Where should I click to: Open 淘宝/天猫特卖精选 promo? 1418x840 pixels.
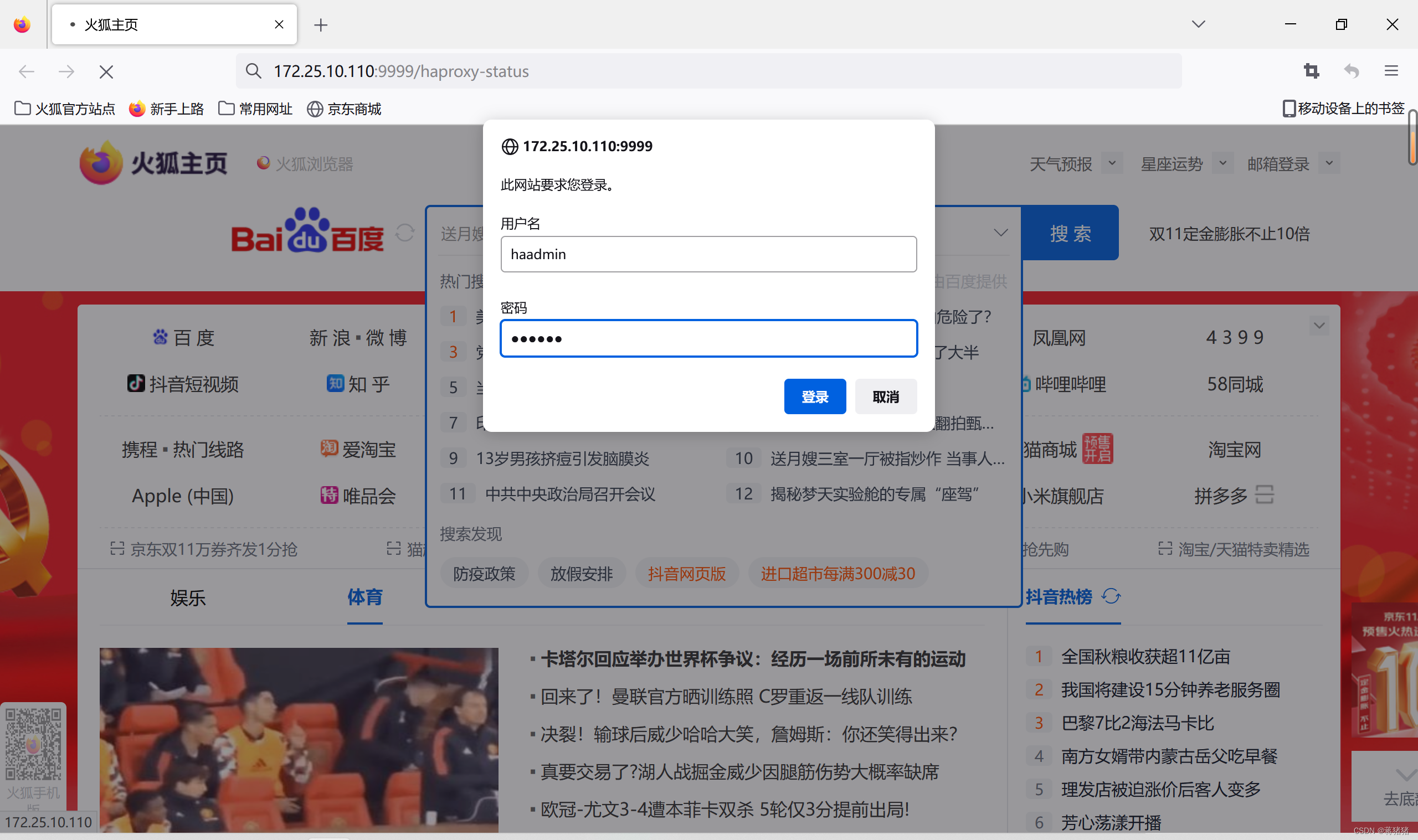point(1234,549)
